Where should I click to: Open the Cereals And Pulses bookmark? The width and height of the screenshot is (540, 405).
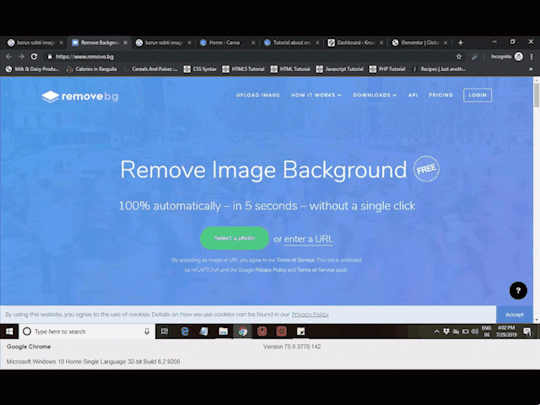pyautogui.click(x=150, y=69)
